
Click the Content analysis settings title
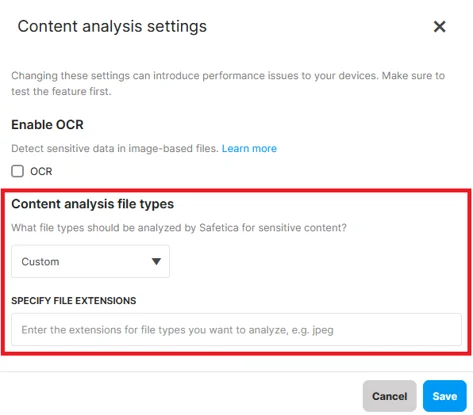click(x=112, y=26)
